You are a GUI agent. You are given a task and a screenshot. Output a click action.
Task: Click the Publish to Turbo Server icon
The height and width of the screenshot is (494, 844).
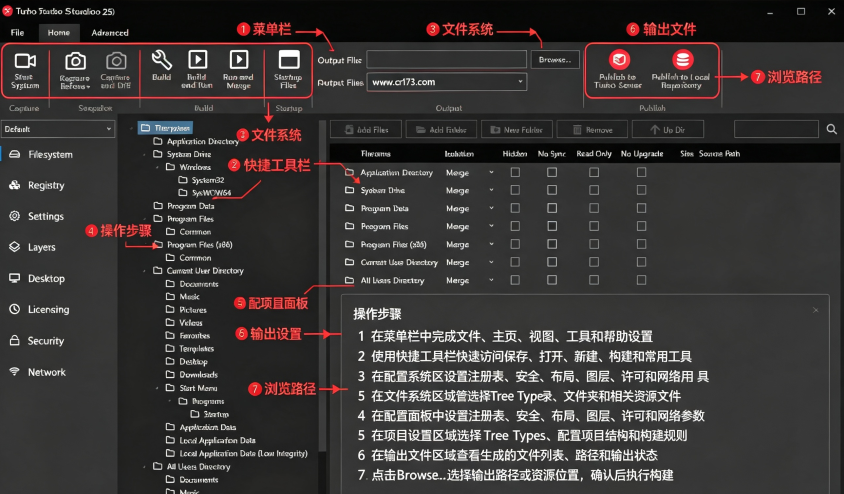click(619, 60)
